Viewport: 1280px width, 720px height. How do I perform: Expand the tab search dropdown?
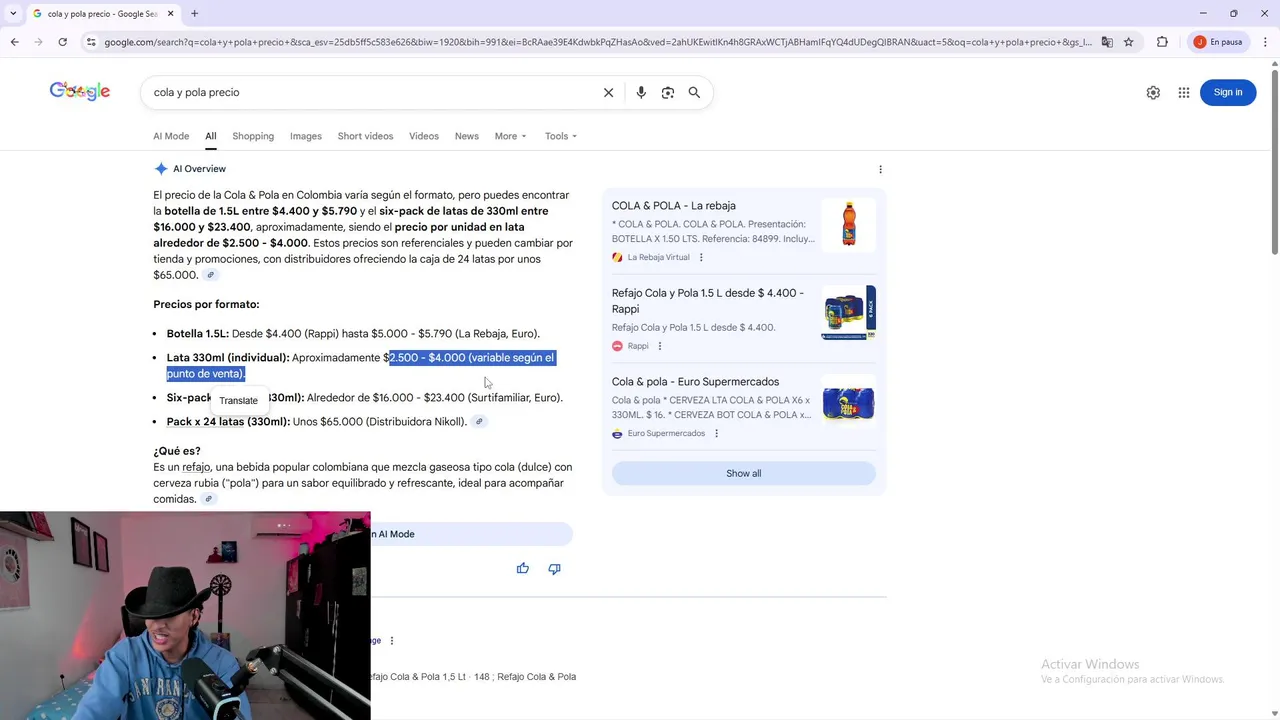[13, 14]
